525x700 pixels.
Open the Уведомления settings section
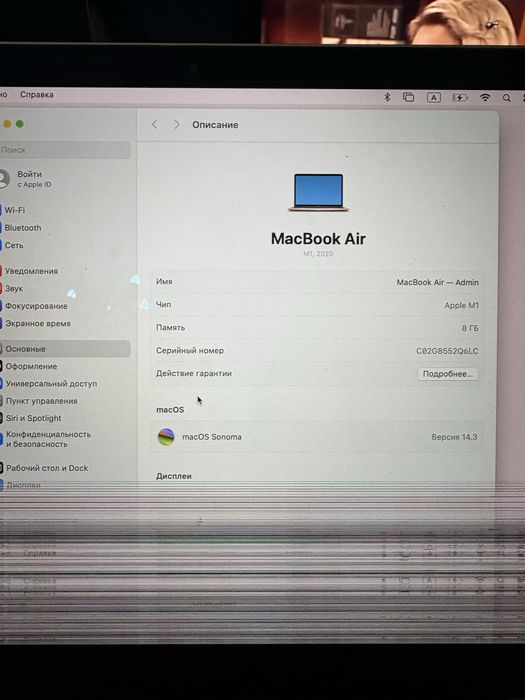[30, 271]
